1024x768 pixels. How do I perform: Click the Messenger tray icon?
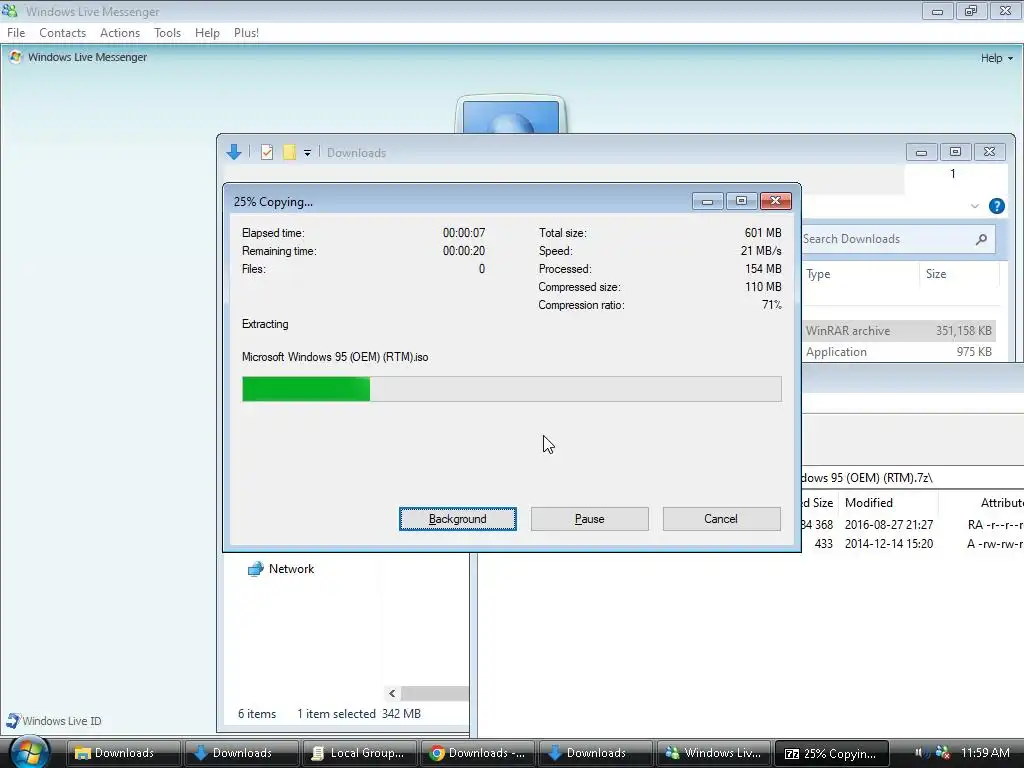(942, 752)
